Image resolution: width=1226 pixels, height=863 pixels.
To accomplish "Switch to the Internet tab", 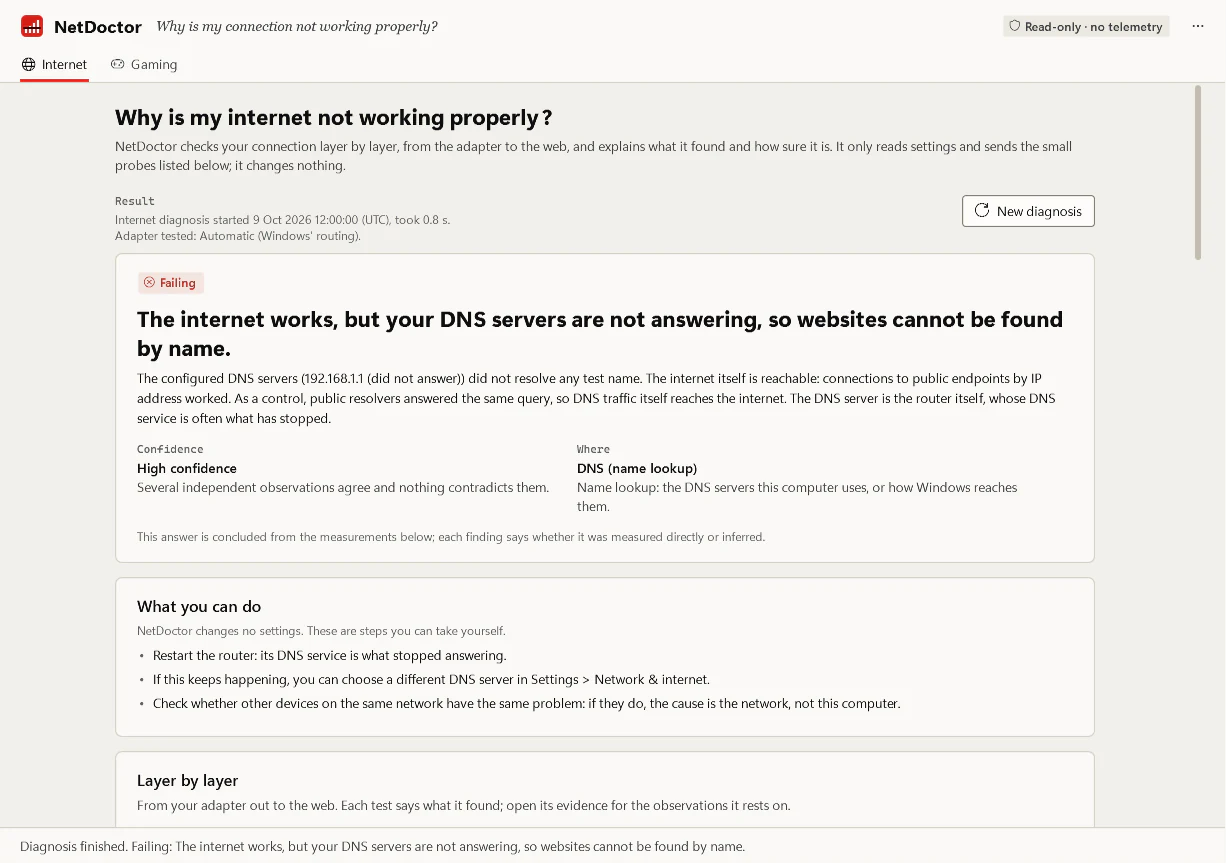I will (54, 65).
